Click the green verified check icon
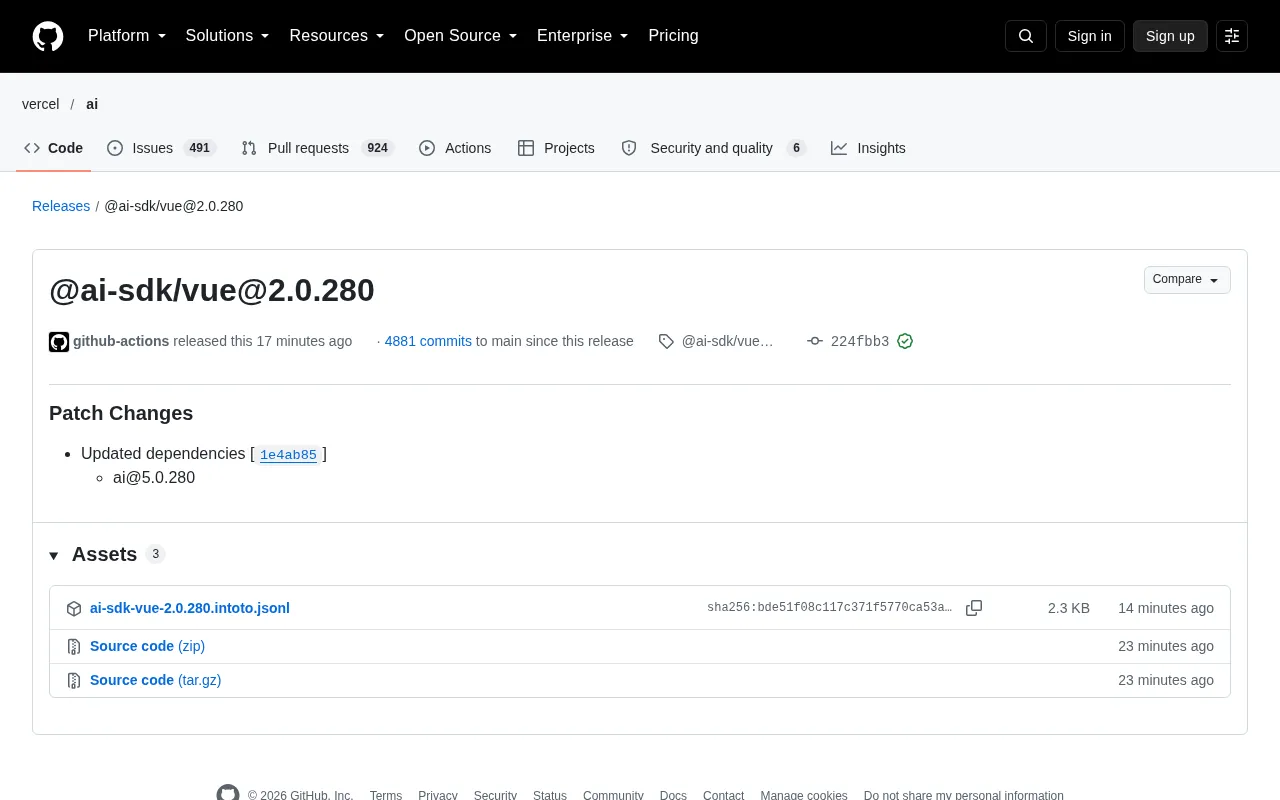The image size is (1280, 800). pos(905,341)
